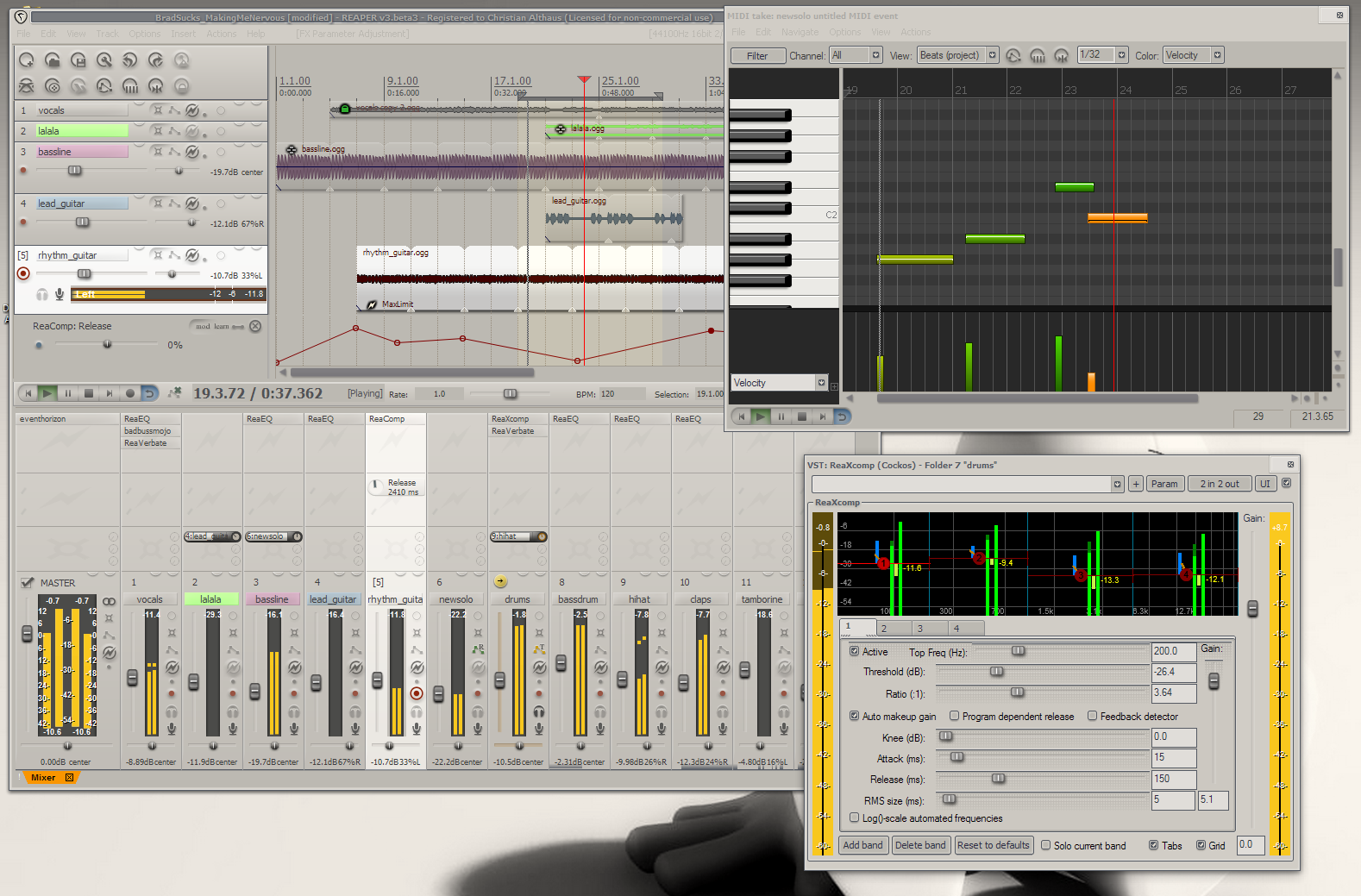Open the View Beats (project) dropdown
This screenshot has width=1361, height=896.
(x=957, y=55)
